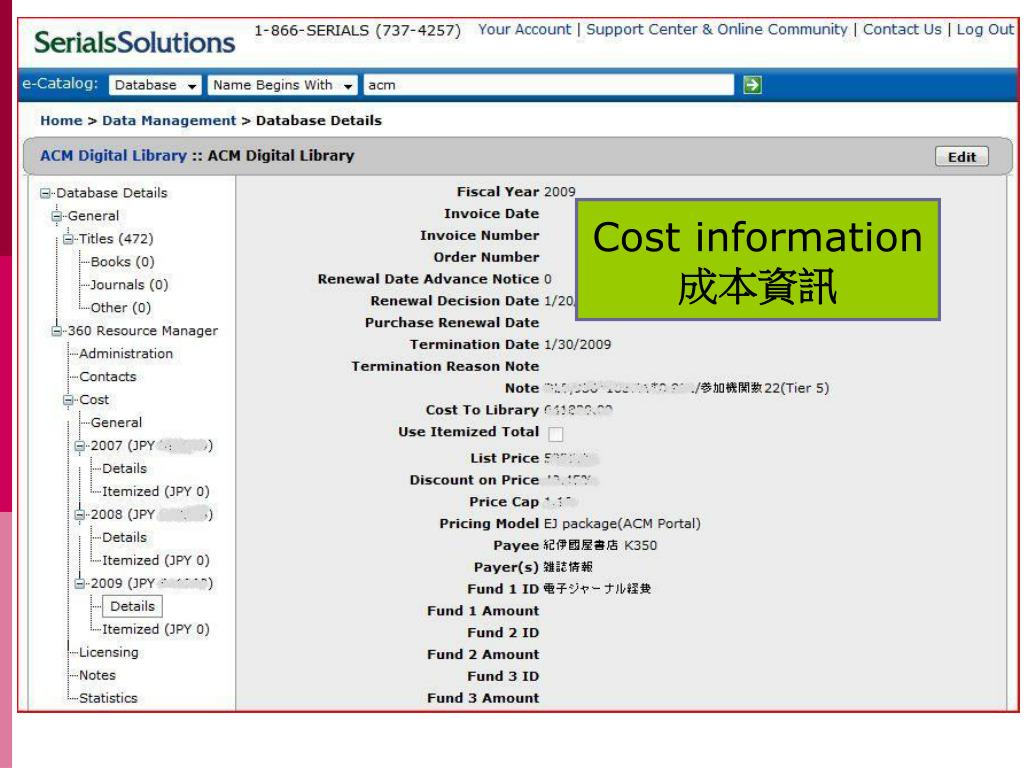This screenshot has height=768, width=1024.
Task: Open Itemized (JPY 0) under 2007
Action: (155, 491)
